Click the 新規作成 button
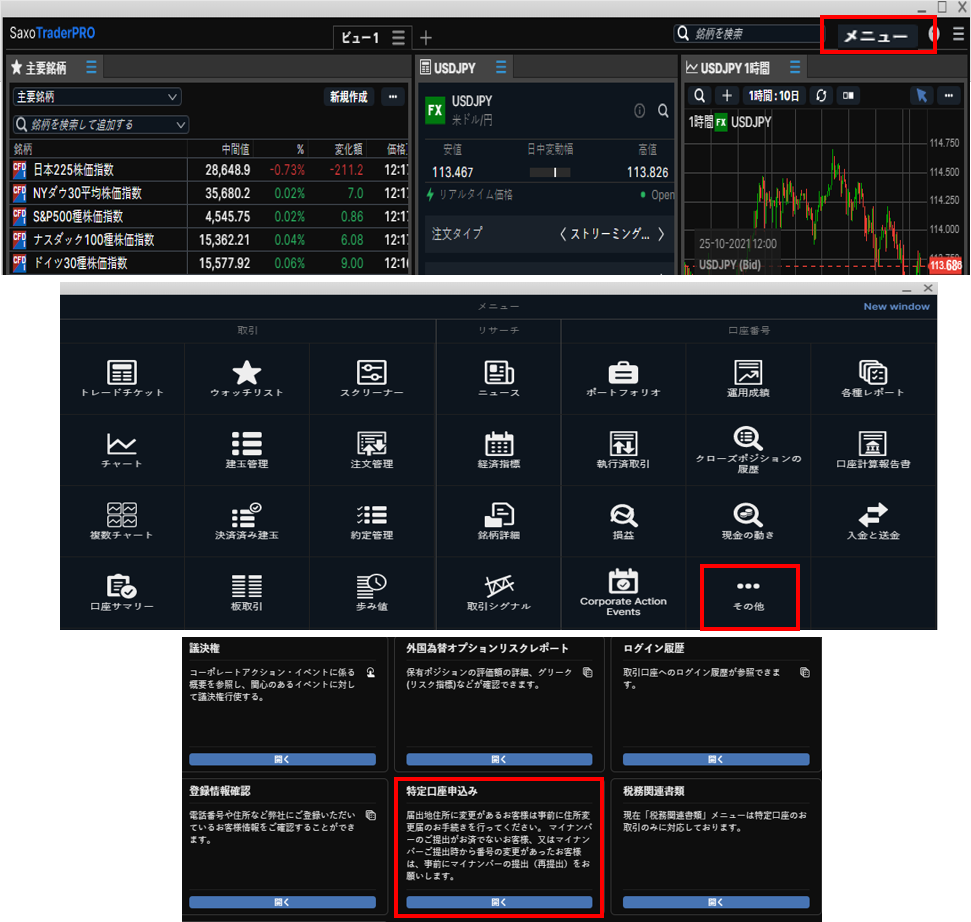The width and height of the screenshot is (971, 922). pyautogui.click(x=349, y=97)
